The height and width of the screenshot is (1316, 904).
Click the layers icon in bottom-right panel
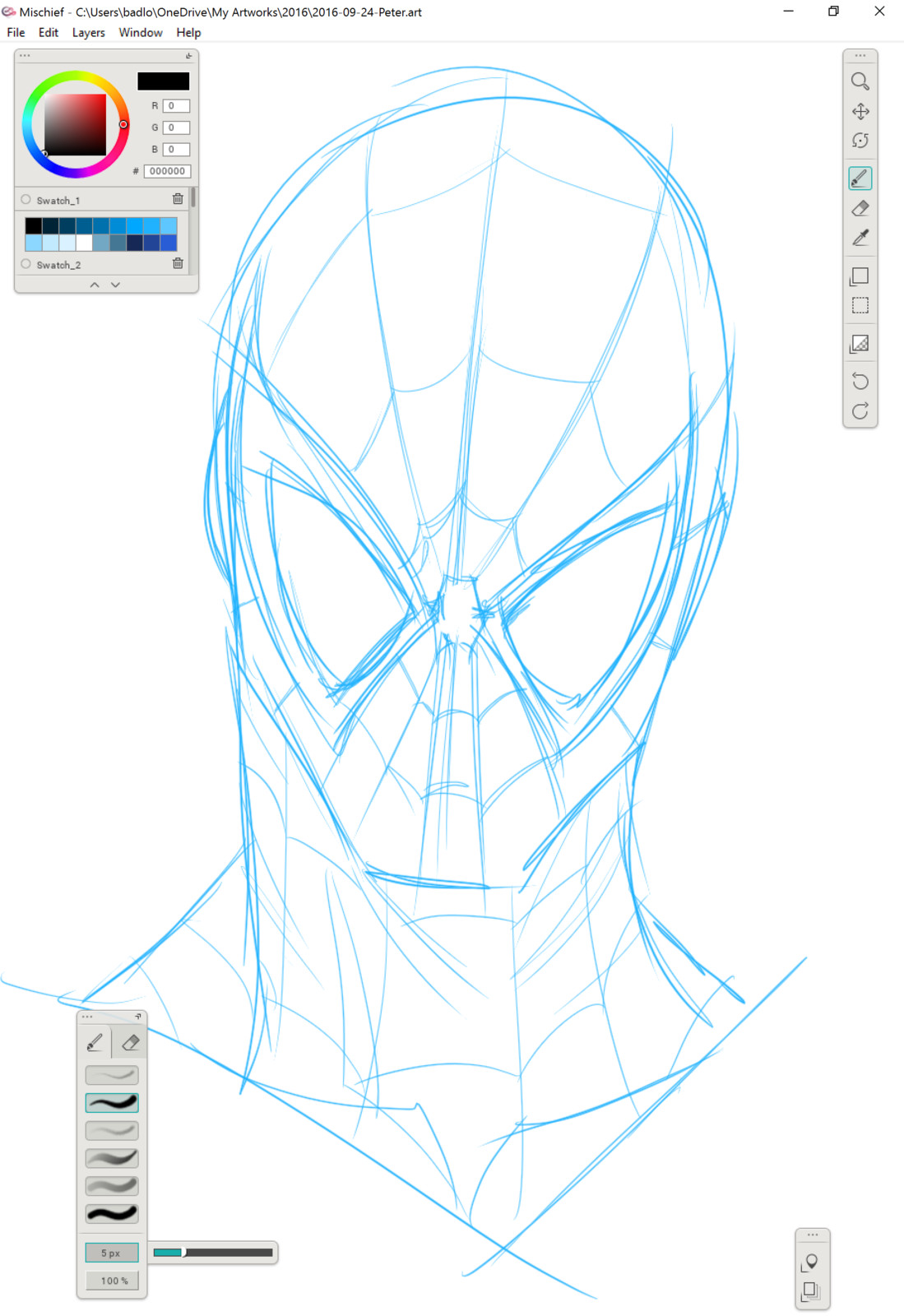click(x=811, y=1291)
